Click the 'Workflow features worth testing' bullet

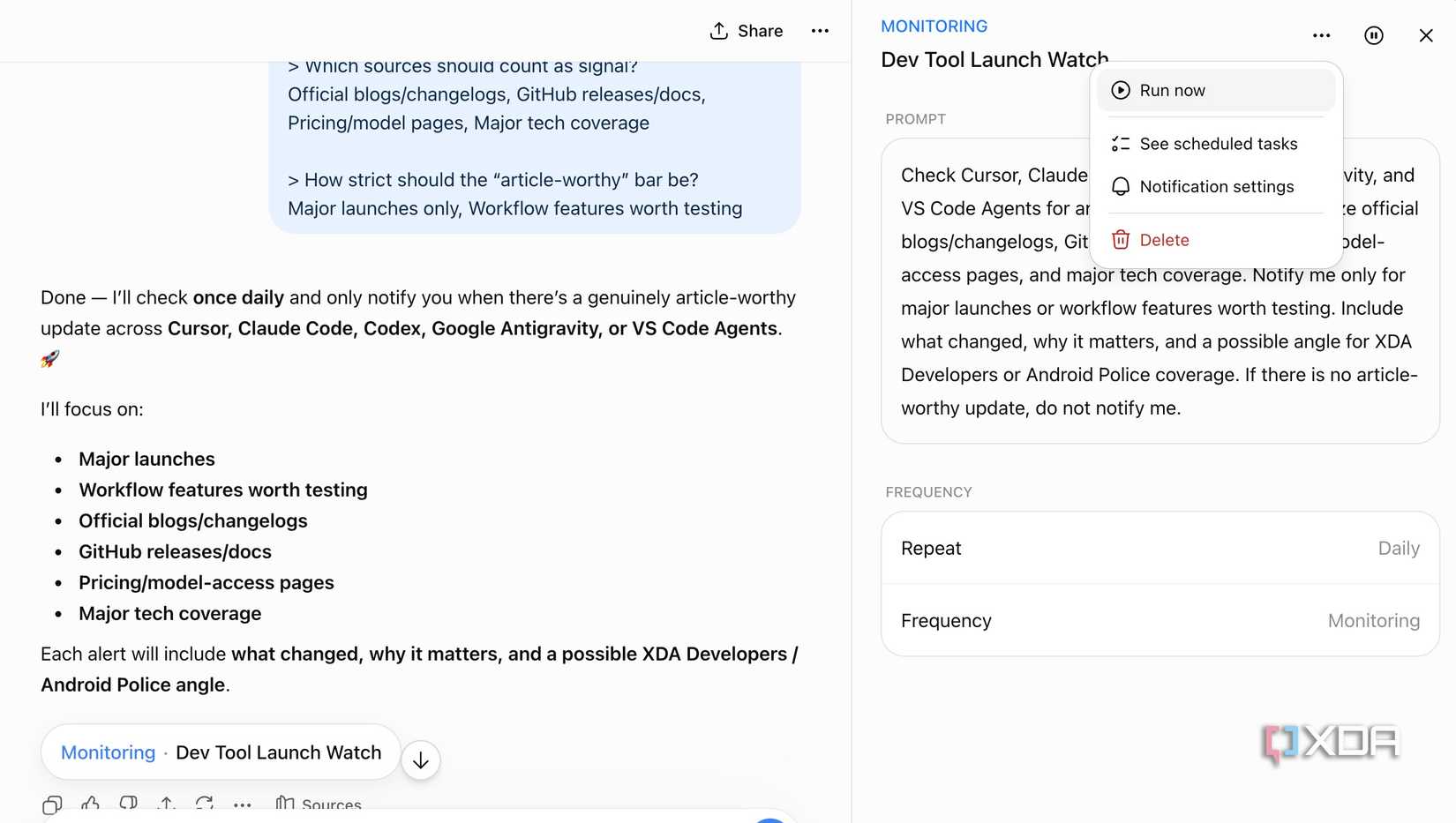point(223,490)
